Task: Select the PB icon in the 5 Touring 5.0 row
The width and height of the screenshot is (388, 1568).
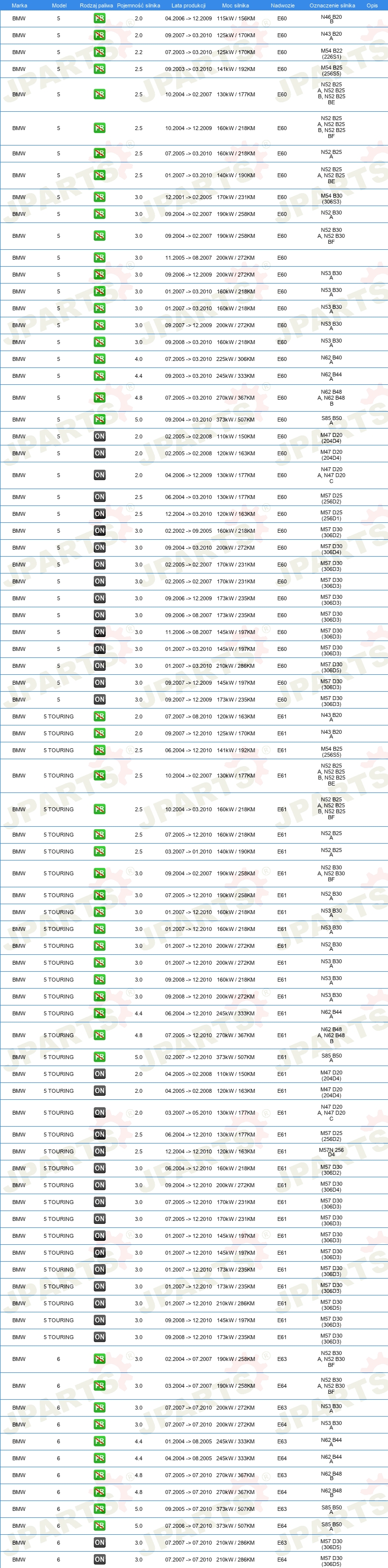Action: pyautogui.click(x=99, y=1057)
